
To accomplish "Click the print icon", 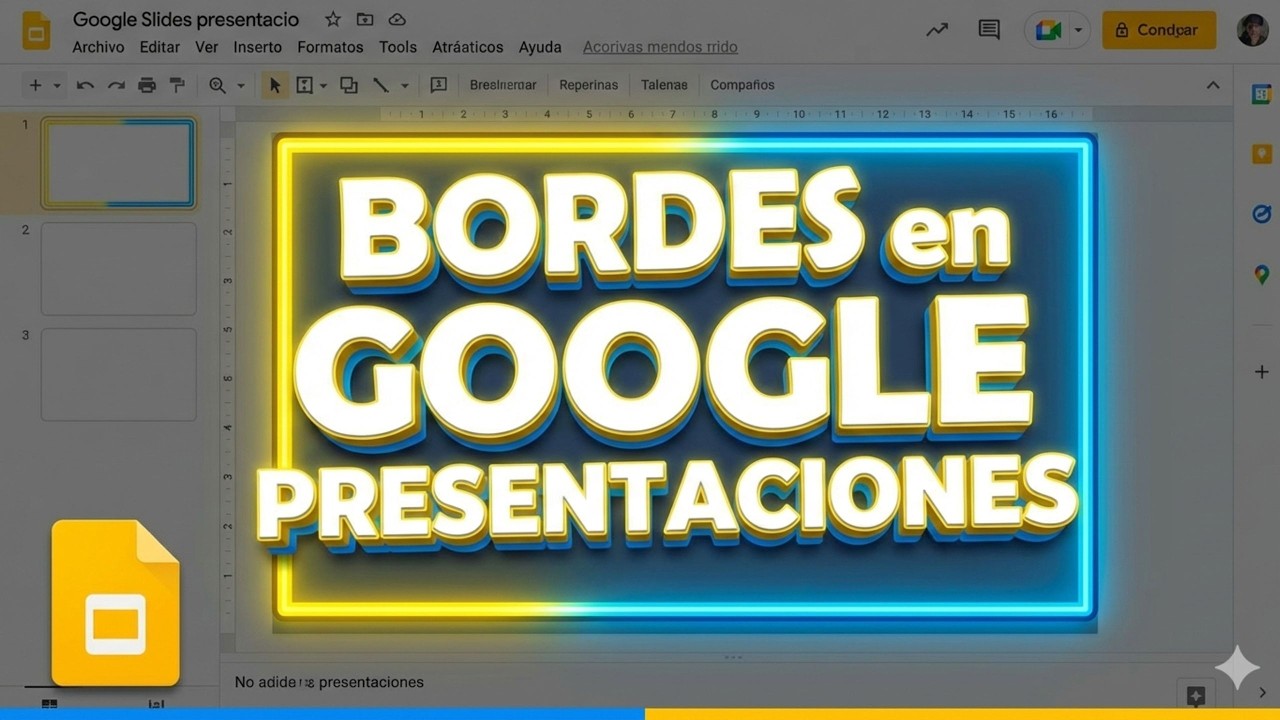I will tap(147, 85).
